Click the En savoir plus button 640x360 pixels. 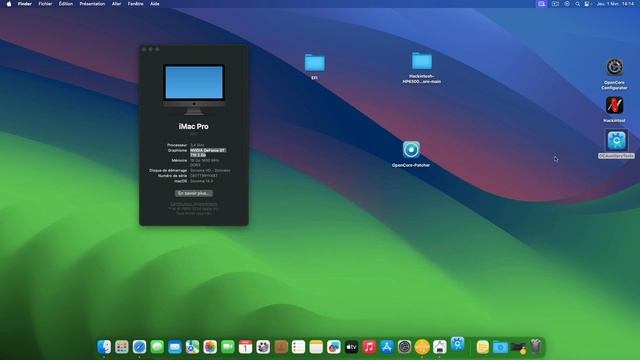click(x=194, y=193)
